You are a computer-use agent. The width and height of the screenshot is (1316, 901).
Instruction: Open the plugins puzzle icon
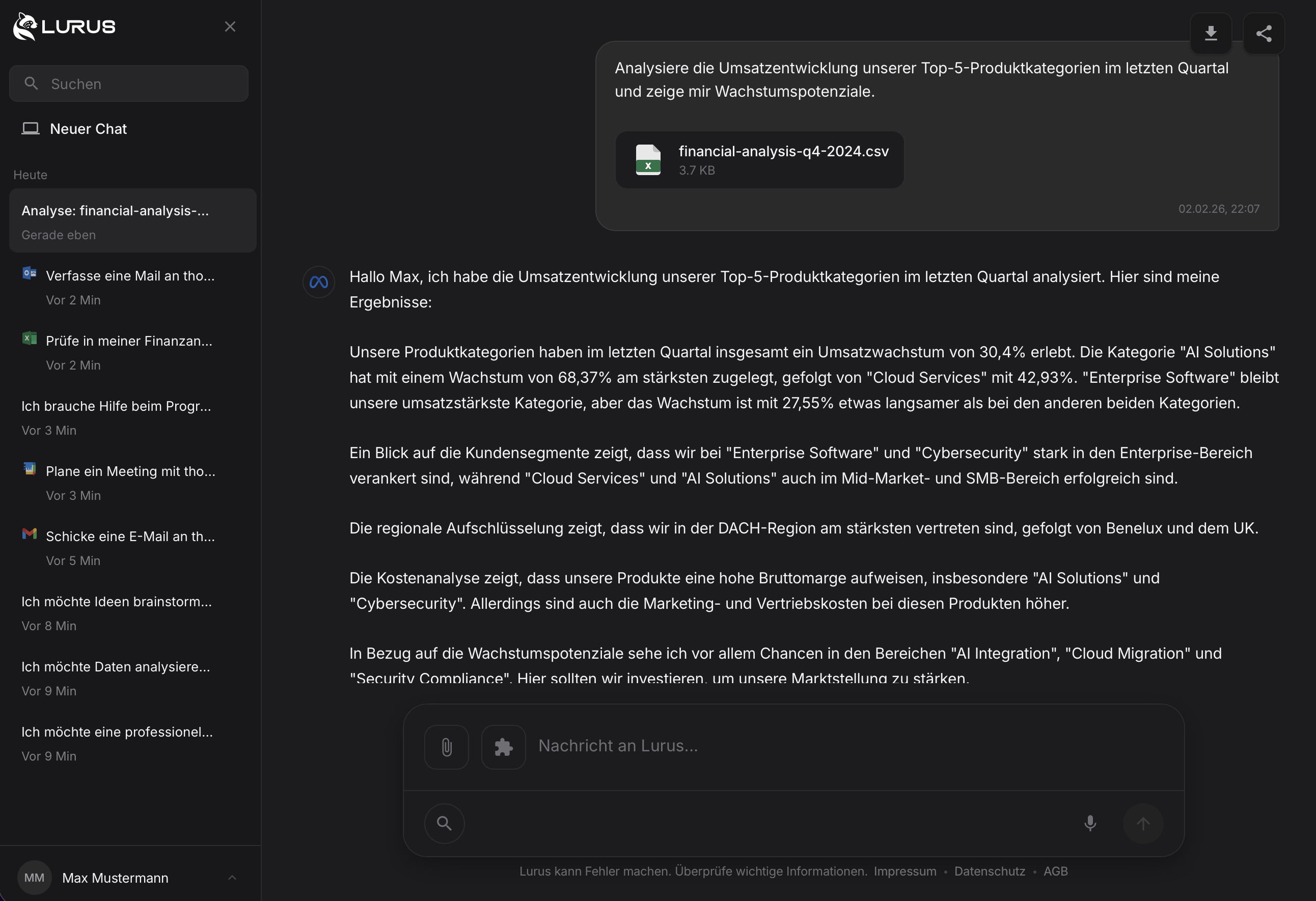(x=503, y=746)
